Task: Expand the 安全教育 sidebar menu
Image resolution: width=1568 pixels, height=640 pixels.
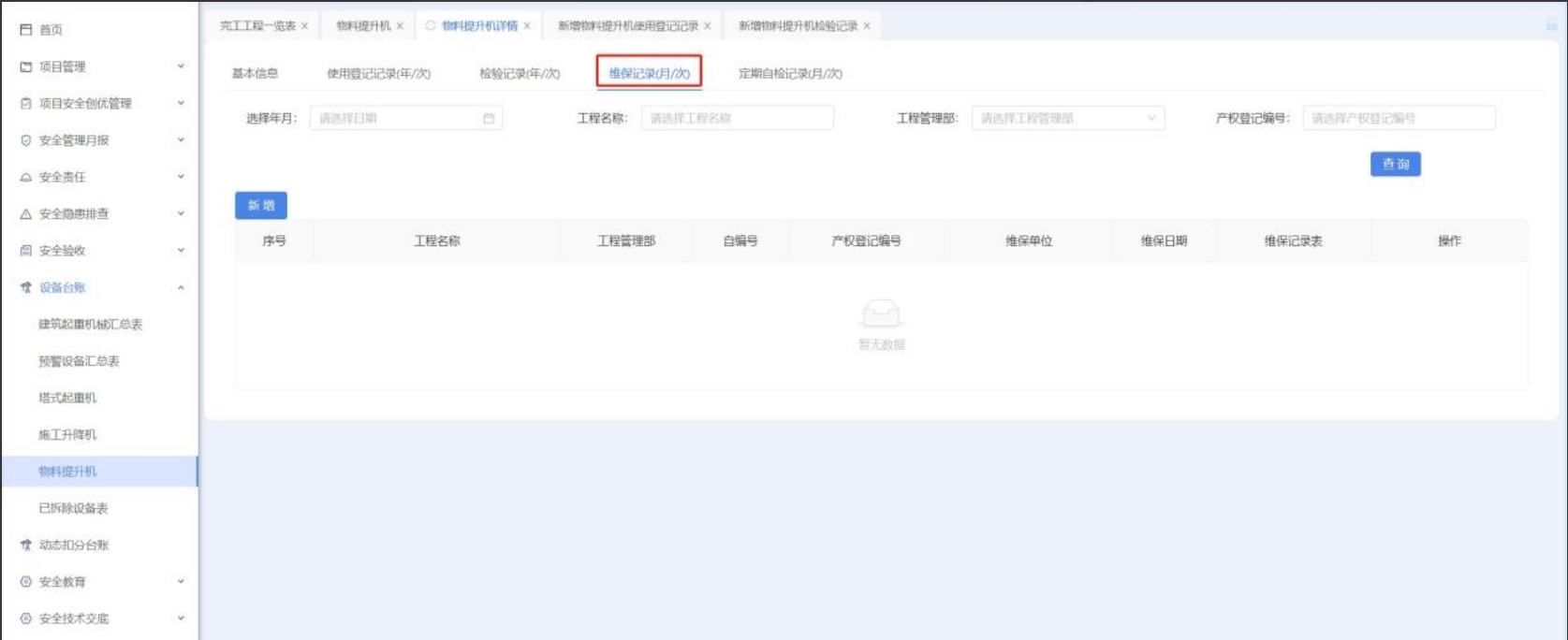Action: 181,582
